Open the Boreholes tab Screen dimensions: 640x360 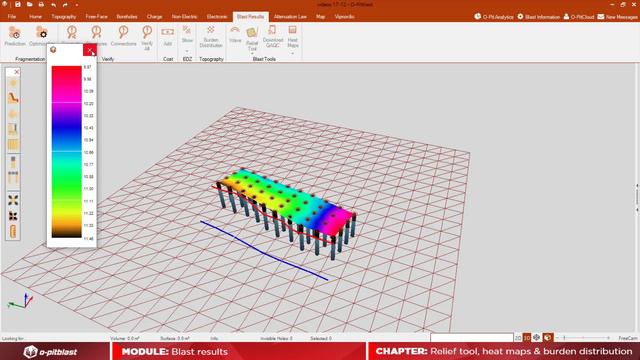coord(127,17)
